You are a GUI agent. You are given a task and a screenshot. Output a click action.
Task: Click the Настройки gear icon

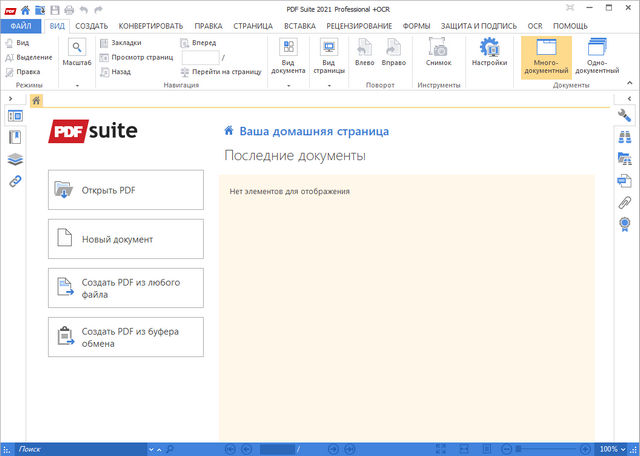pyautogui.click(x=489, y=52)
